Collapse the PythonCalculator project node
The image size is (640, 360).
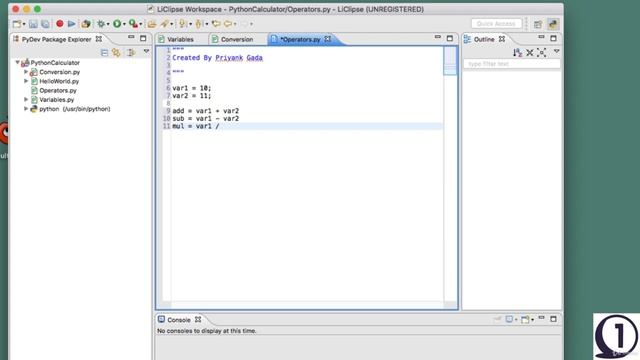18,62
